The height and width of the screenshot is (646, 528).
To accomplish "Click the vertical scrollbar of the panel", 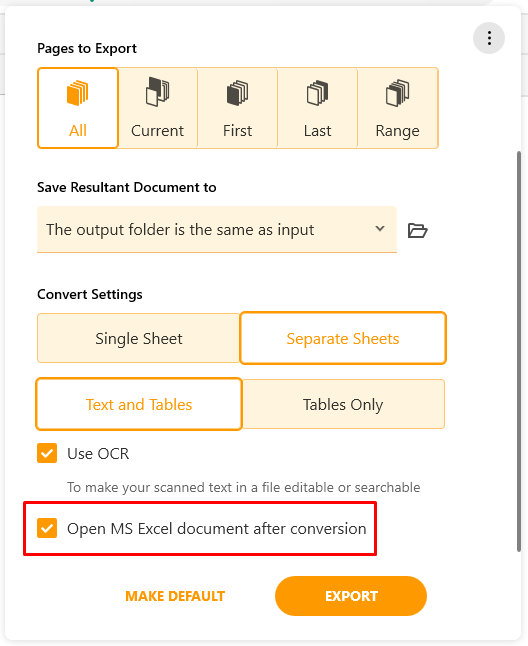I will pos(519,351).
